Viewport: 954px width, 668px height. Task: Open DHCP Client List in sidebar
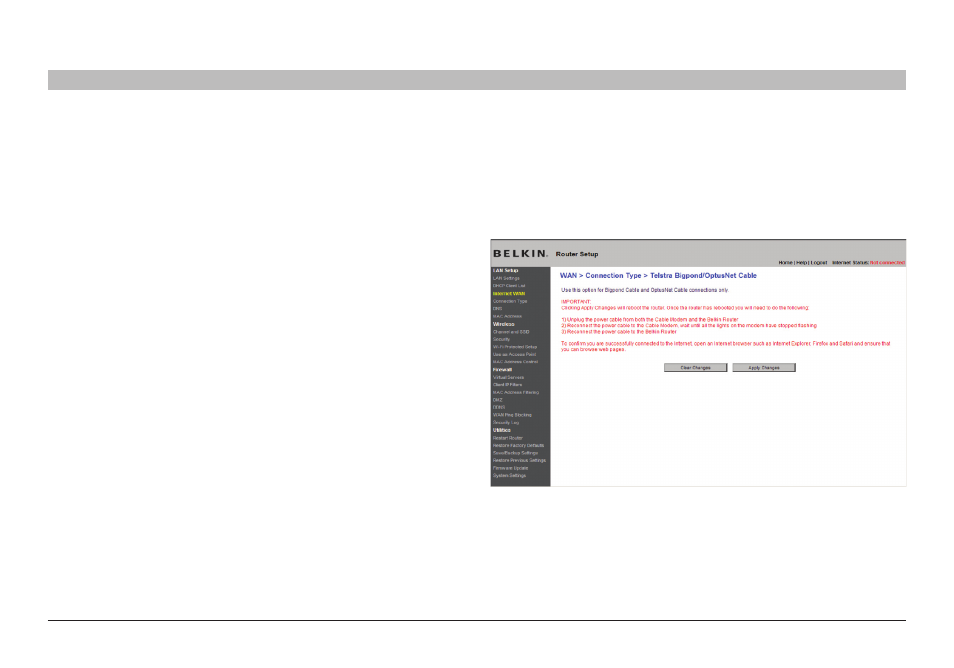click(509, 286)
